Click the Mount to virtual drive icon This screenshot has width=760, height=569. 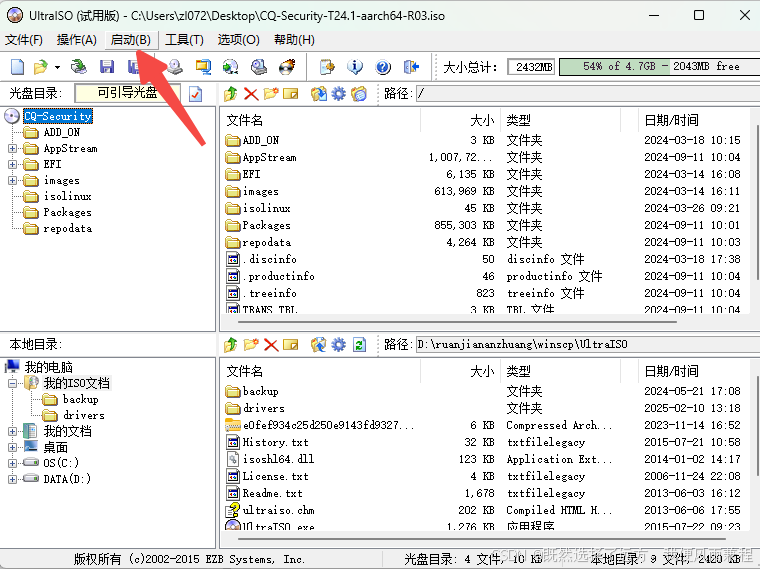[x=231, y=67]
